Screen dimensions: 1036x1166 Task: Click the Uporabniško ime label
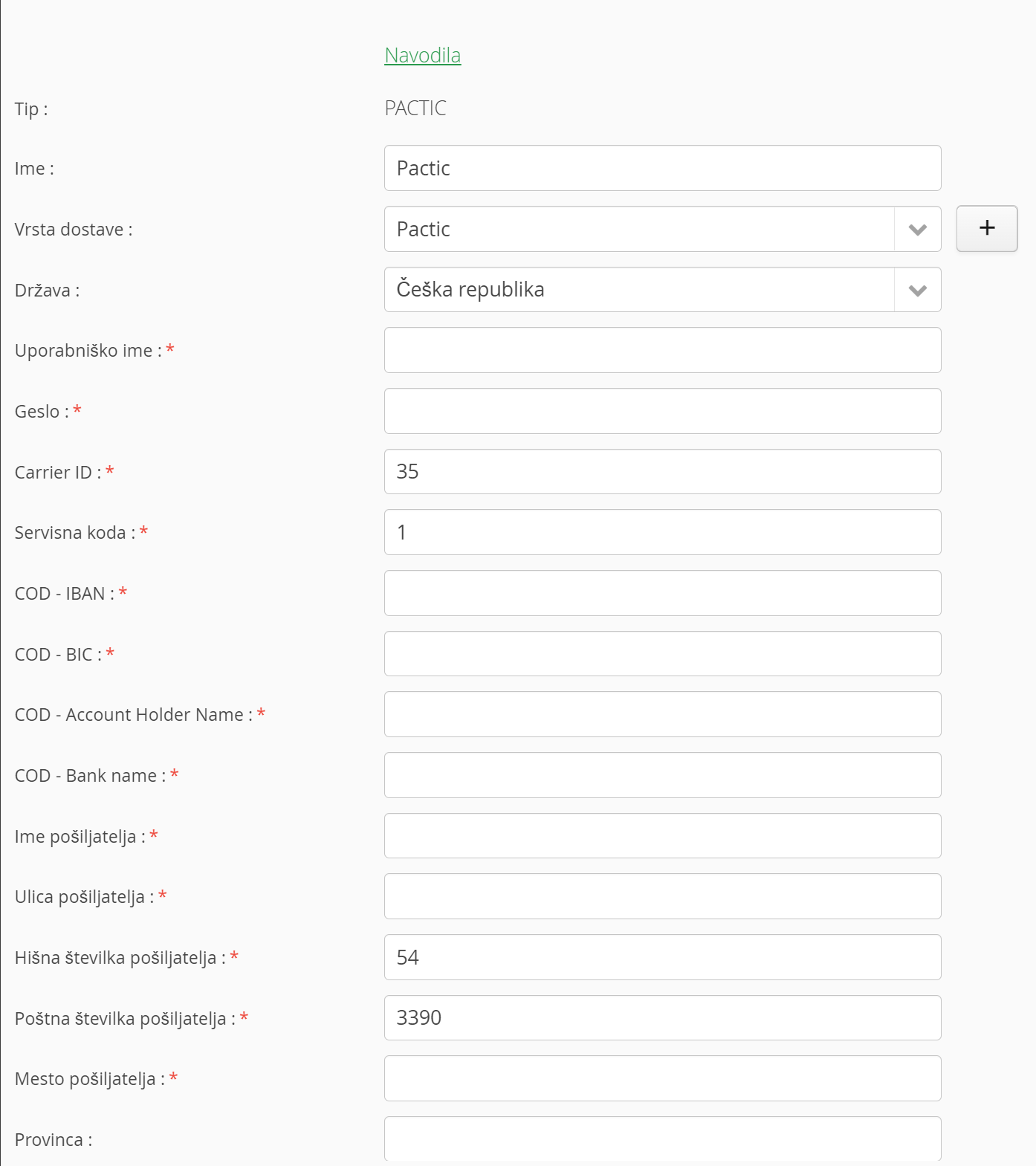[x=88, y=351]
